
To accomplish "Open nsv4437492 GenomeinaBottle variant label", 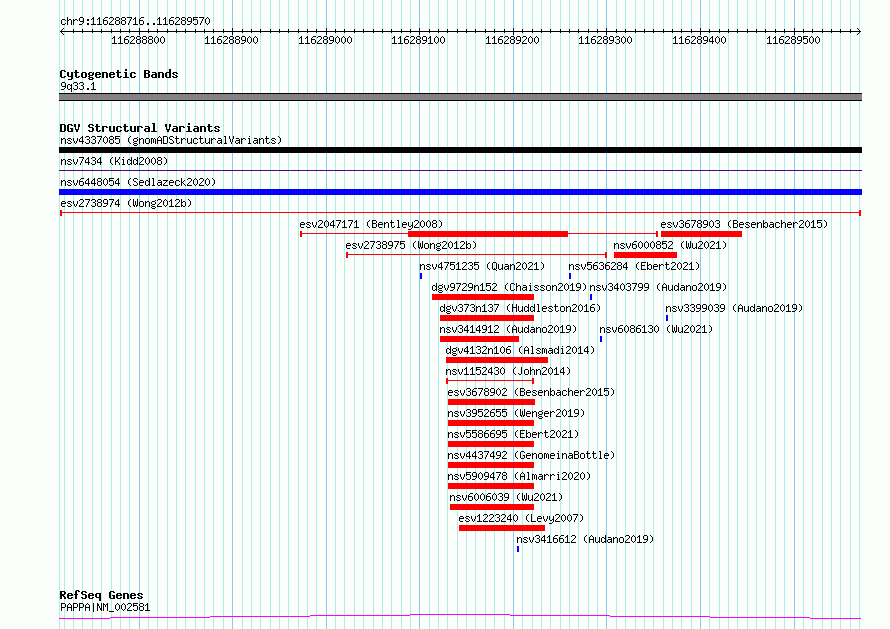I will point(531,455).
